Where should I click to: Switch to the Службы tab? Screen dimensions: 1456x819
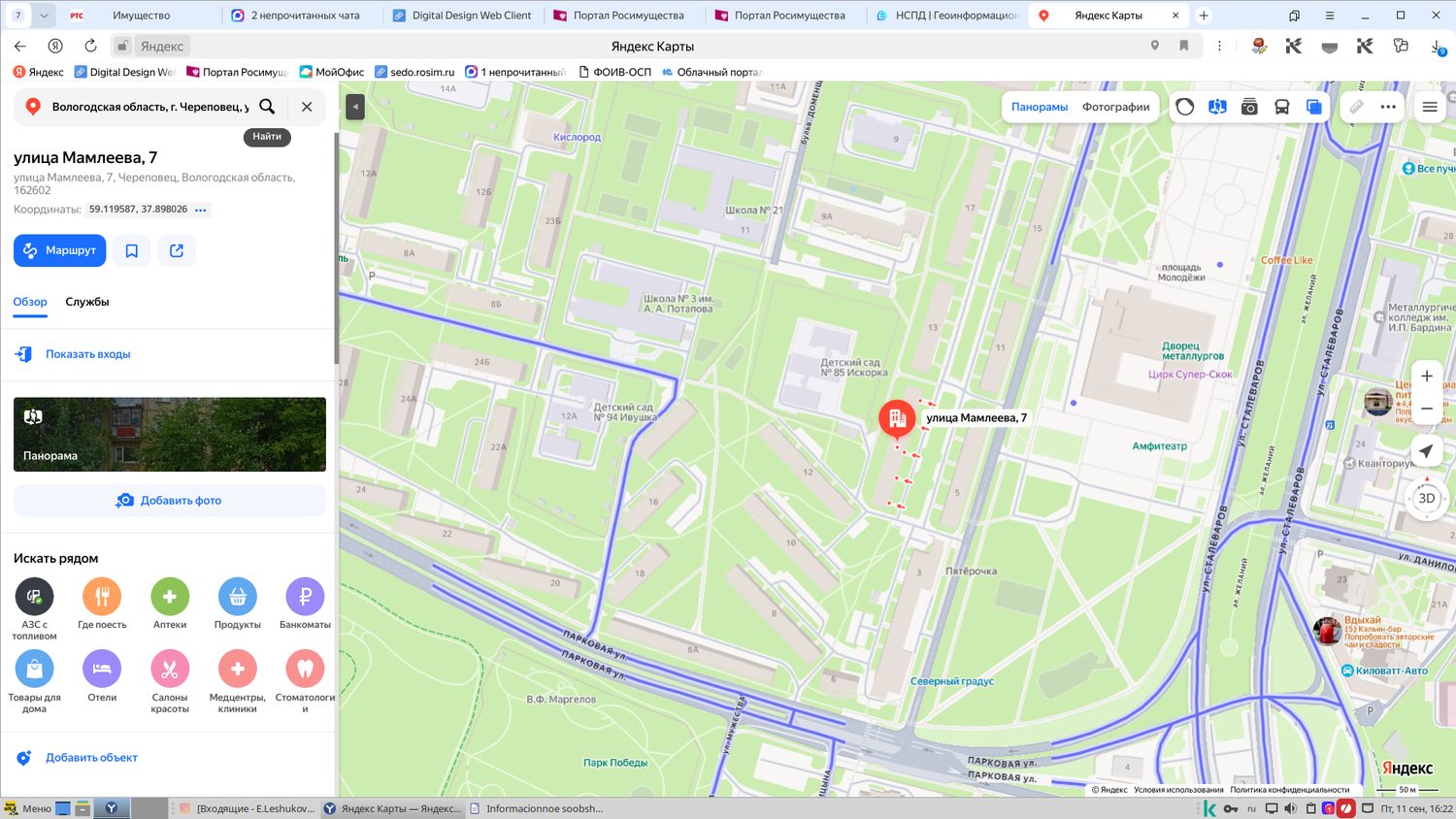tap(87, 302)
